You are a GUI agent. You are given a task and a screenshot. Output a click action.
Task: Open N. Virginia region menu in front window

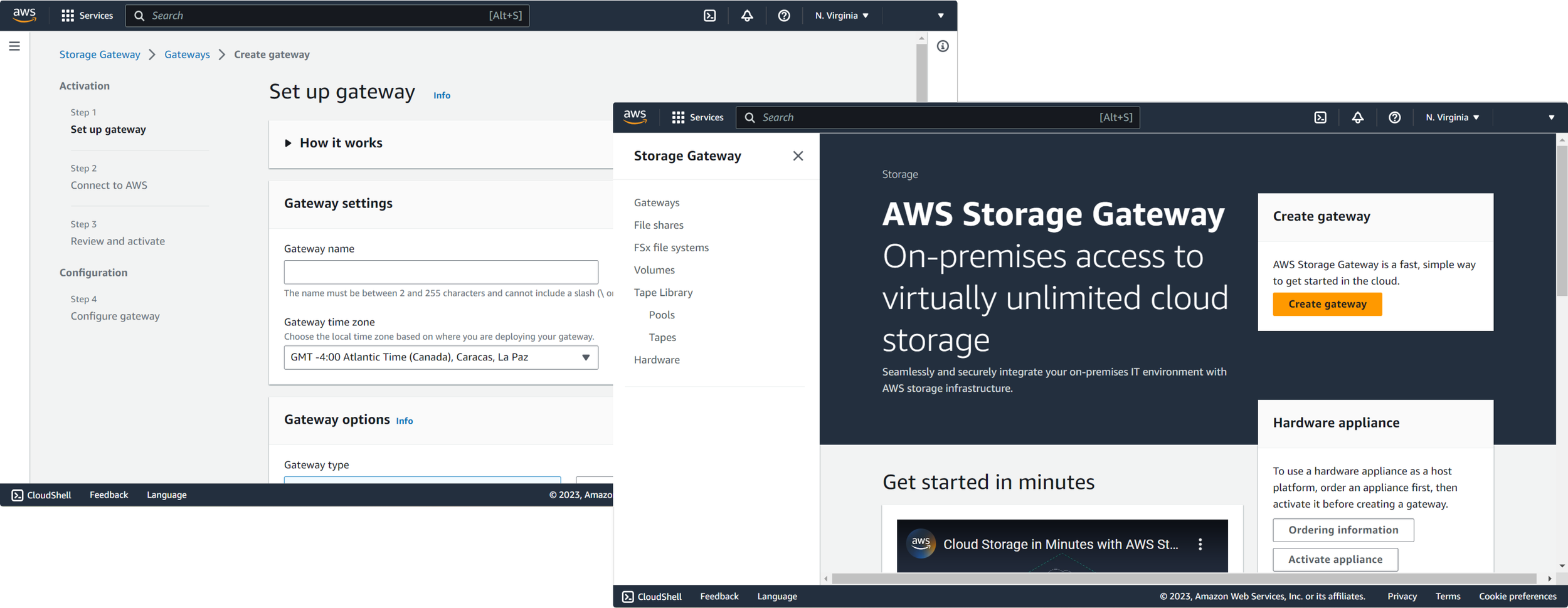click(1452, 117)
